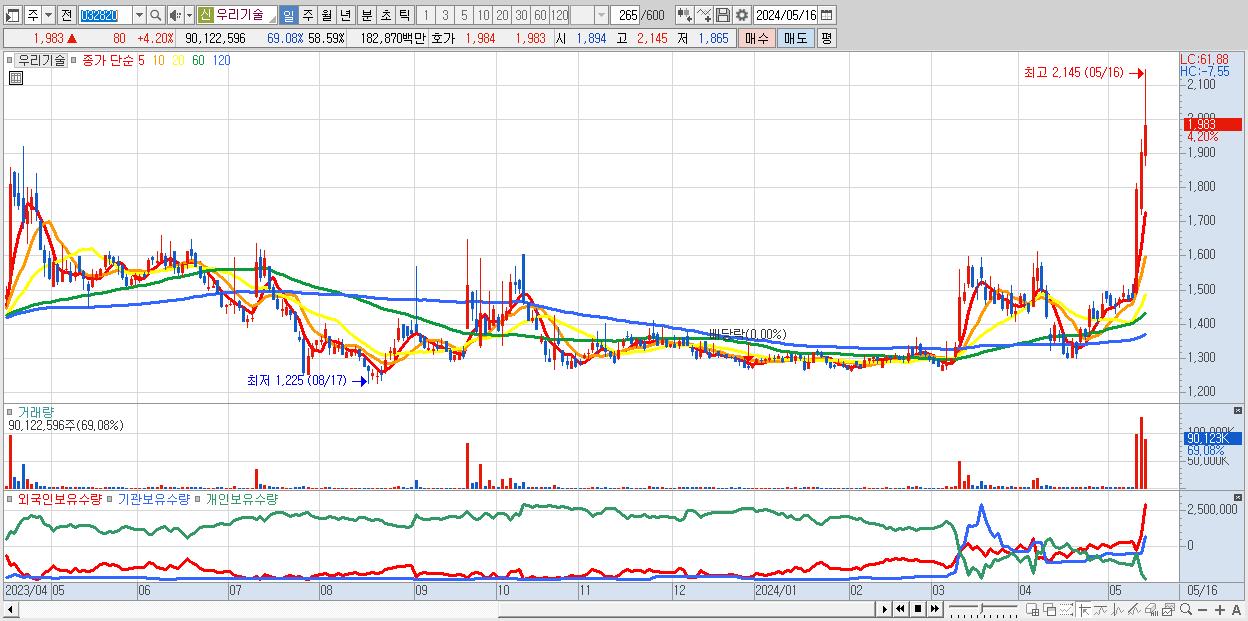1248x621 pixels.
Task: Click the data table grid icon
Action: click(x=16, y=78)
